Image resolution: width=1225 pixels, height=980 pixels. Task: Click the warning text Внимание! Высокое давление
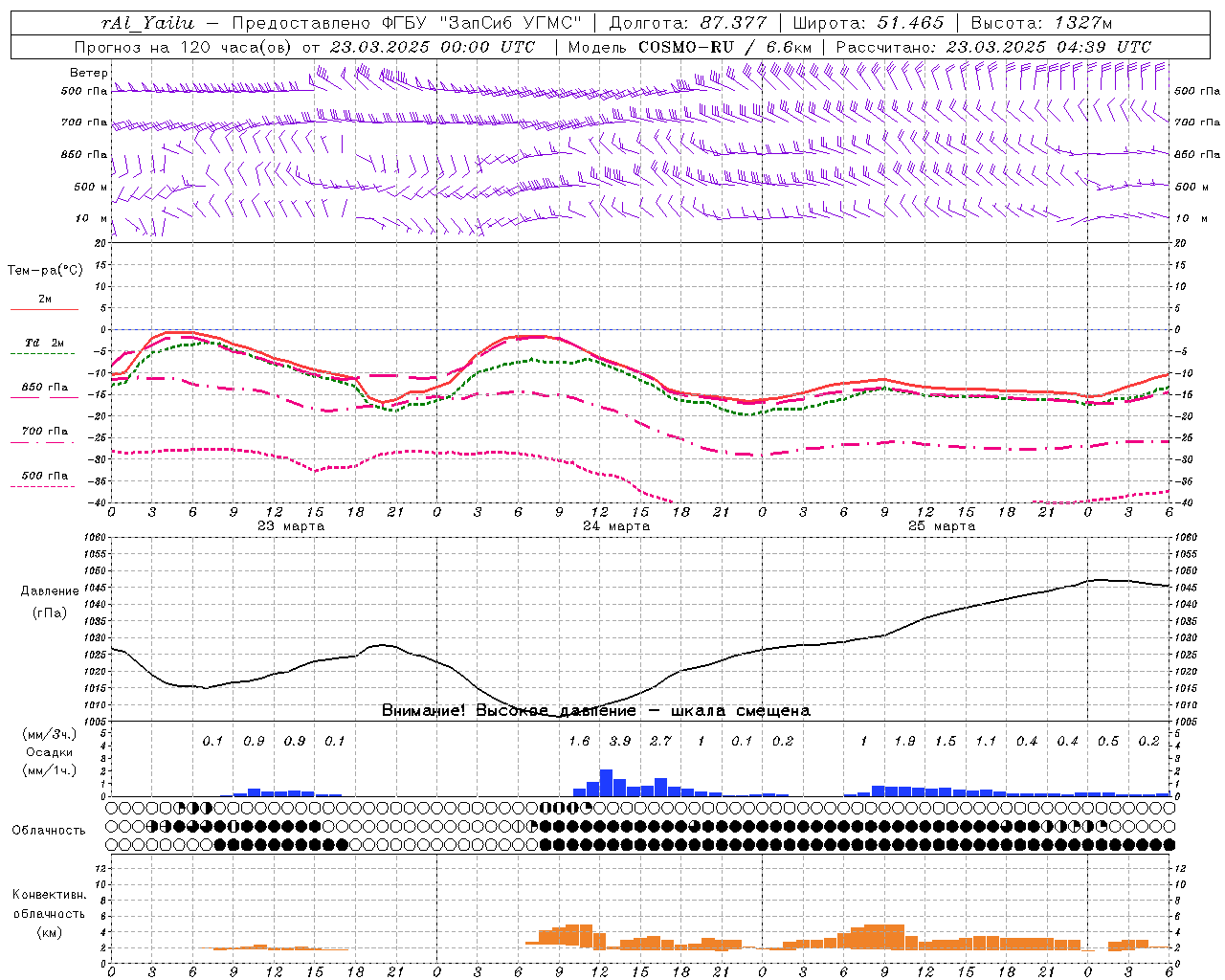pos(508,711)
